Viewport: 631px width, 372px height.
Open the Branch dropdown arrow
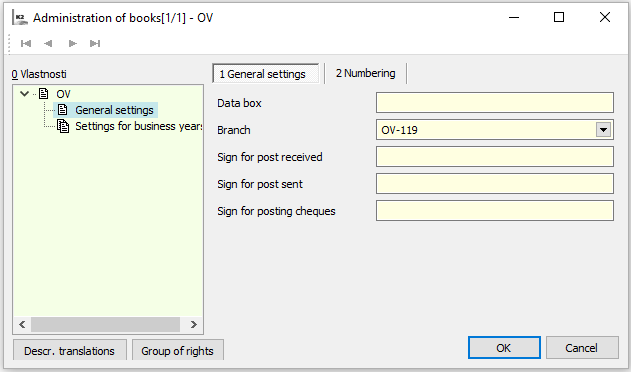603,130
